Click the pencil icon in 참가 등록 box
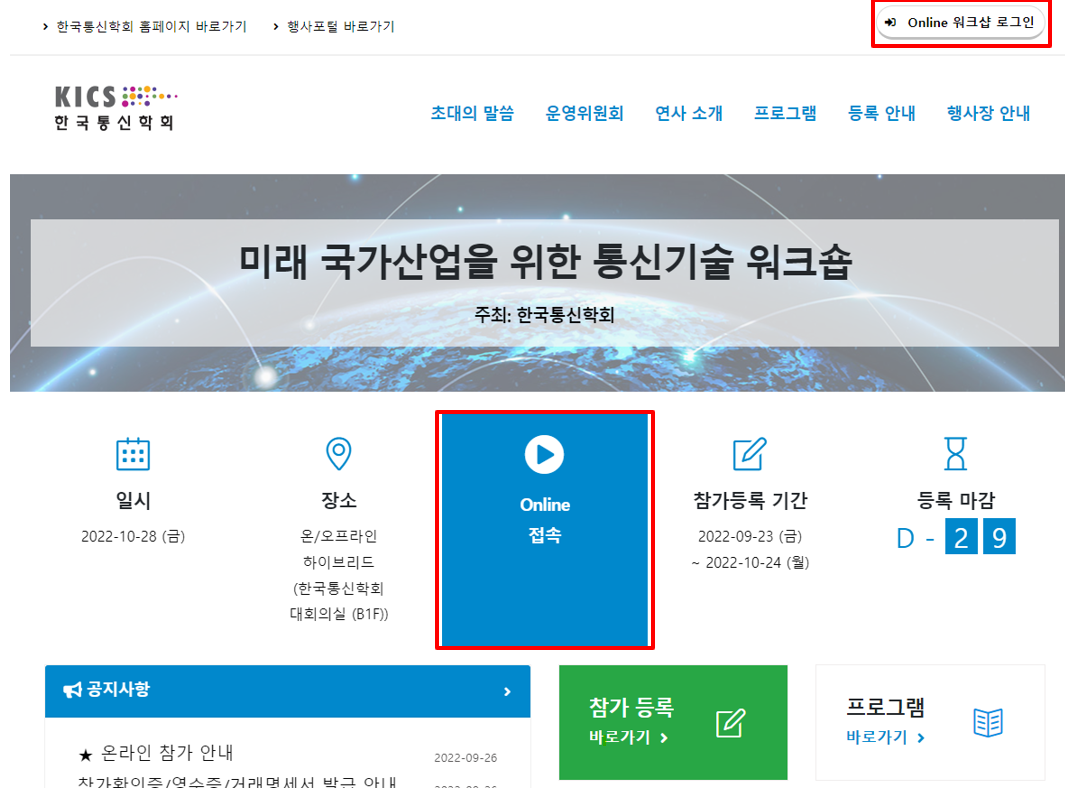Screen dimensions: 1065x788 tap(731, 722)
